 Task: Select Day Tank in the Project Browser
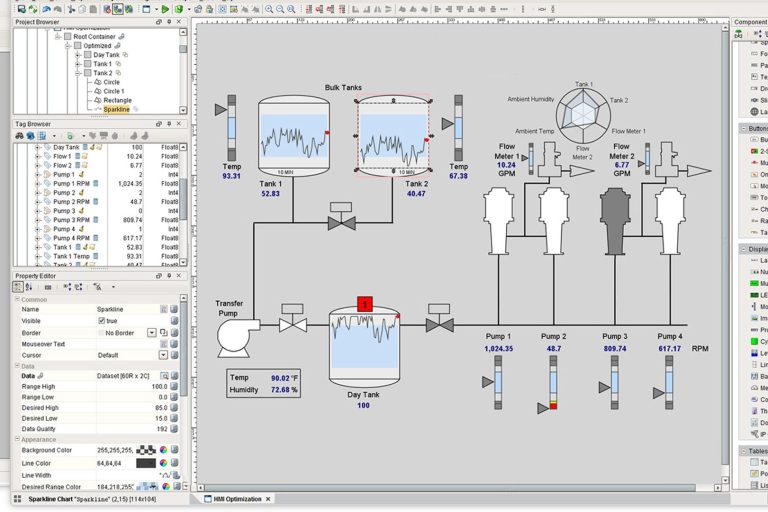[x=106, y=55]
